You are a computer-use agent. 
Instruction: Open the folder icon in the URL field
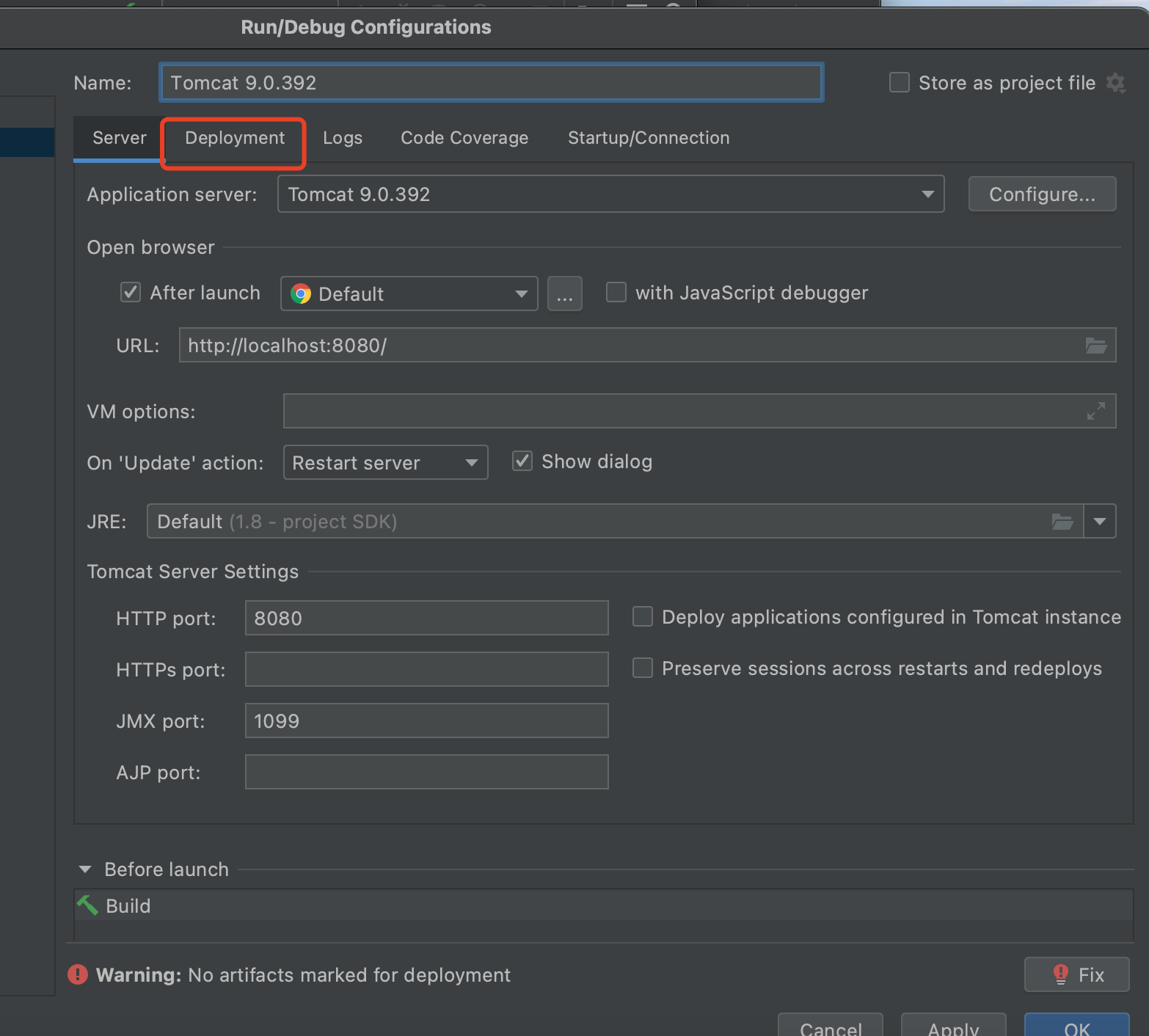1096,345
